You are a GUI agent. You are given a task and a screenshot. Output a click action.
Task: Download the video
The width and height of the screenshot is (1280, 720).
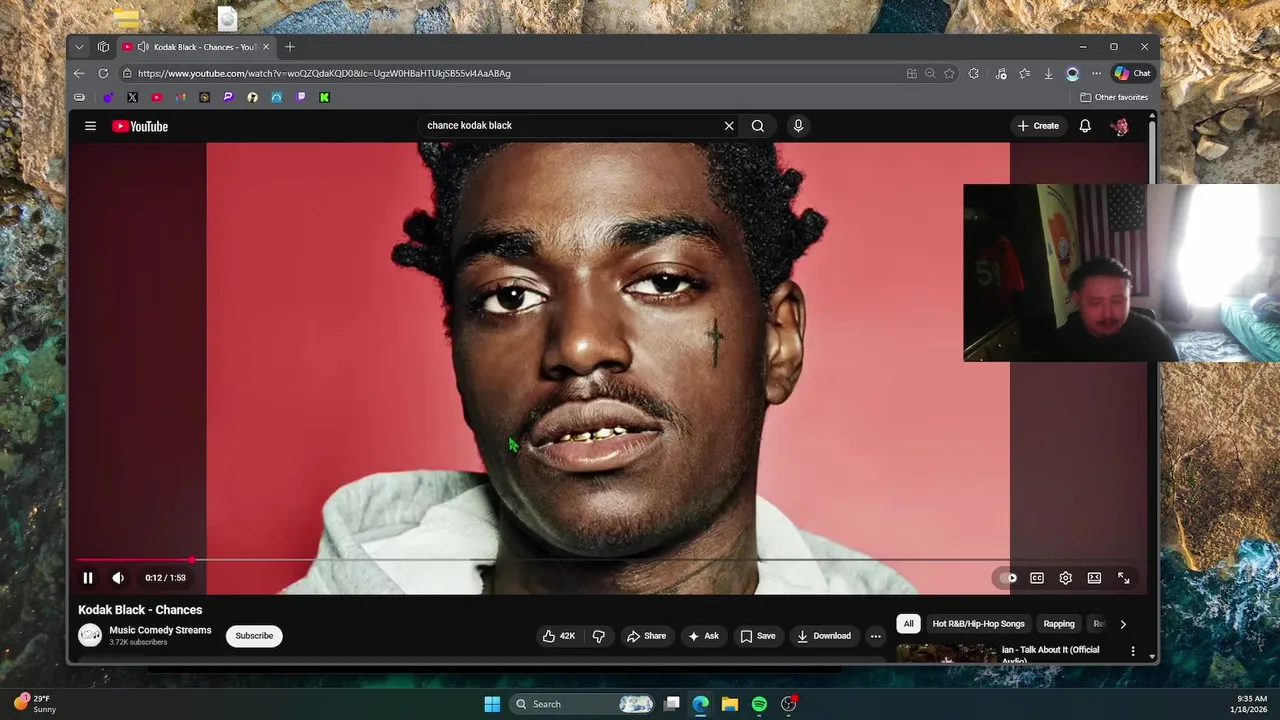point(824,636)
